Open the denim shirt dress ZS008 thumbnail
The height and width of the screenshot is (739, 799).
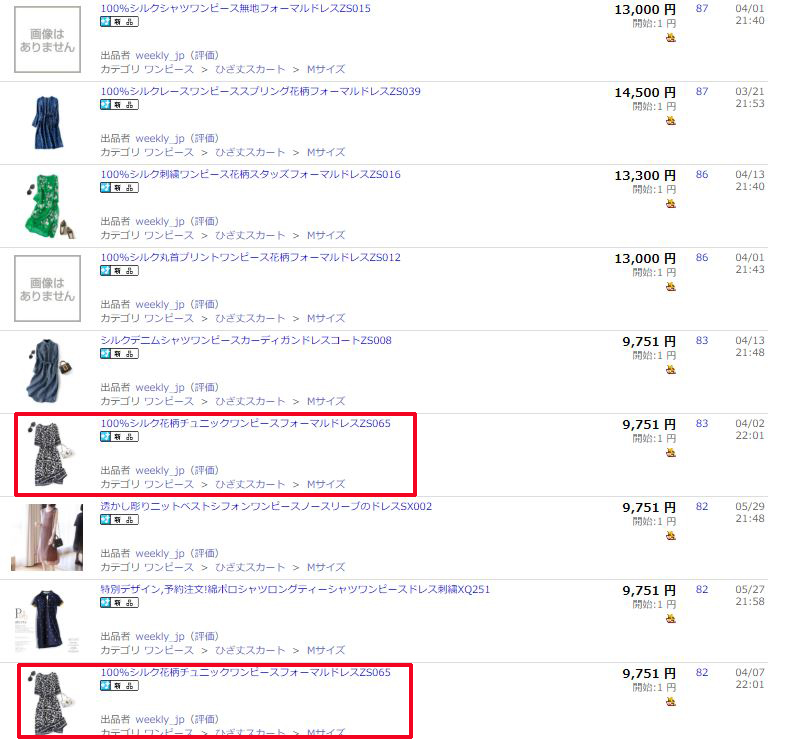pyautogui.click(x=48, y=371)
